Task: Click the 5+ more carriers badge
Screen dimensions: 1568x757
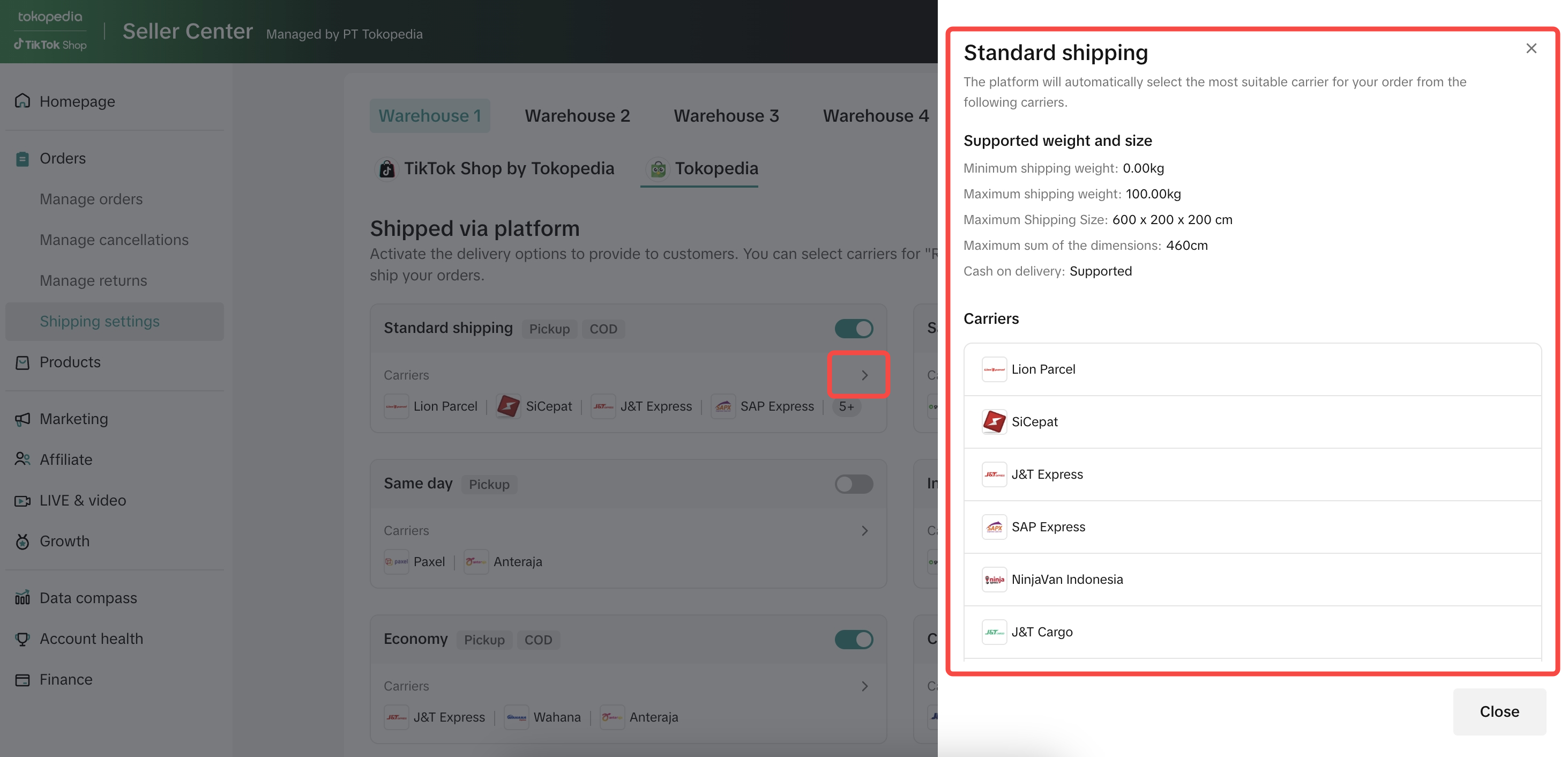Action: click(846, 406)
